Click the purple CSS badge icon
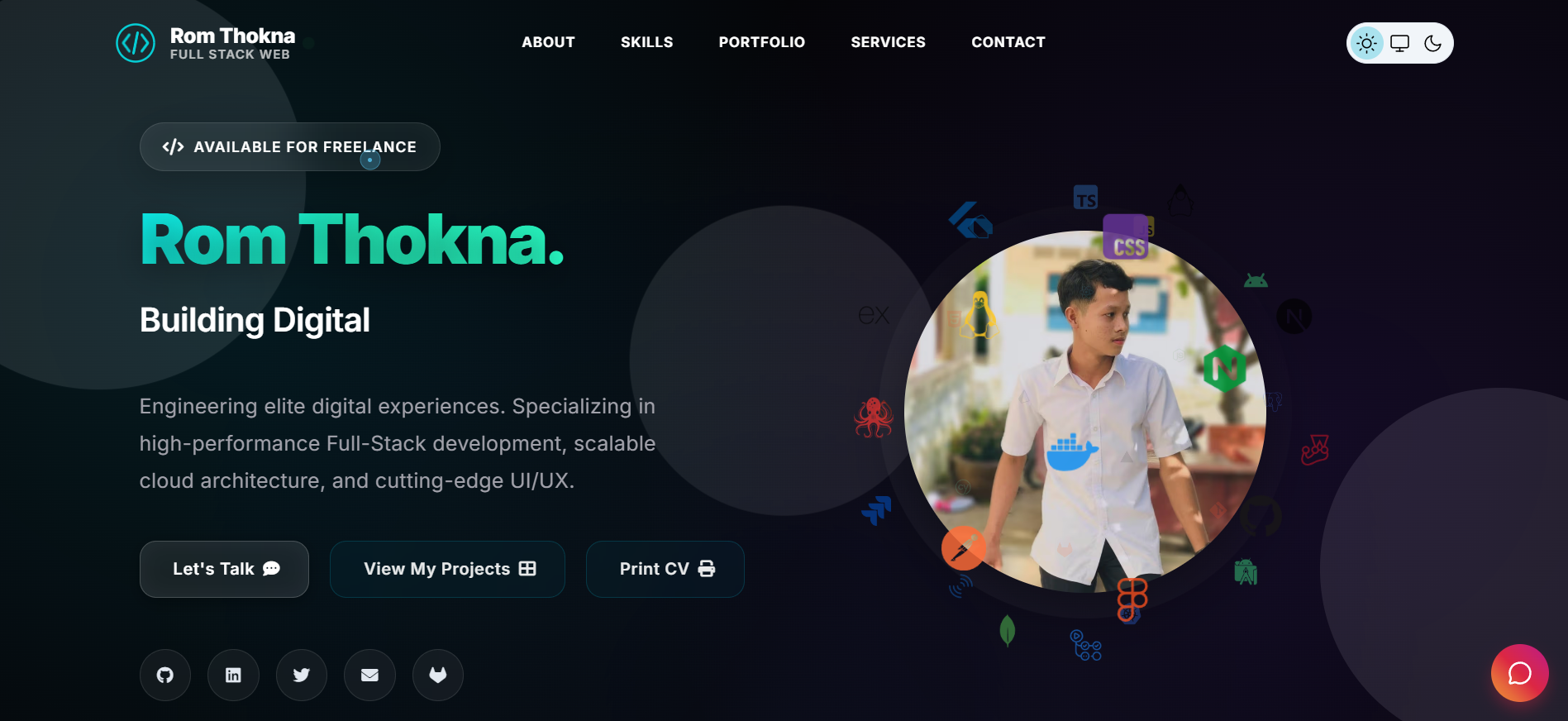This screenshot has width=1568, height=721. tap(1126, 237)
